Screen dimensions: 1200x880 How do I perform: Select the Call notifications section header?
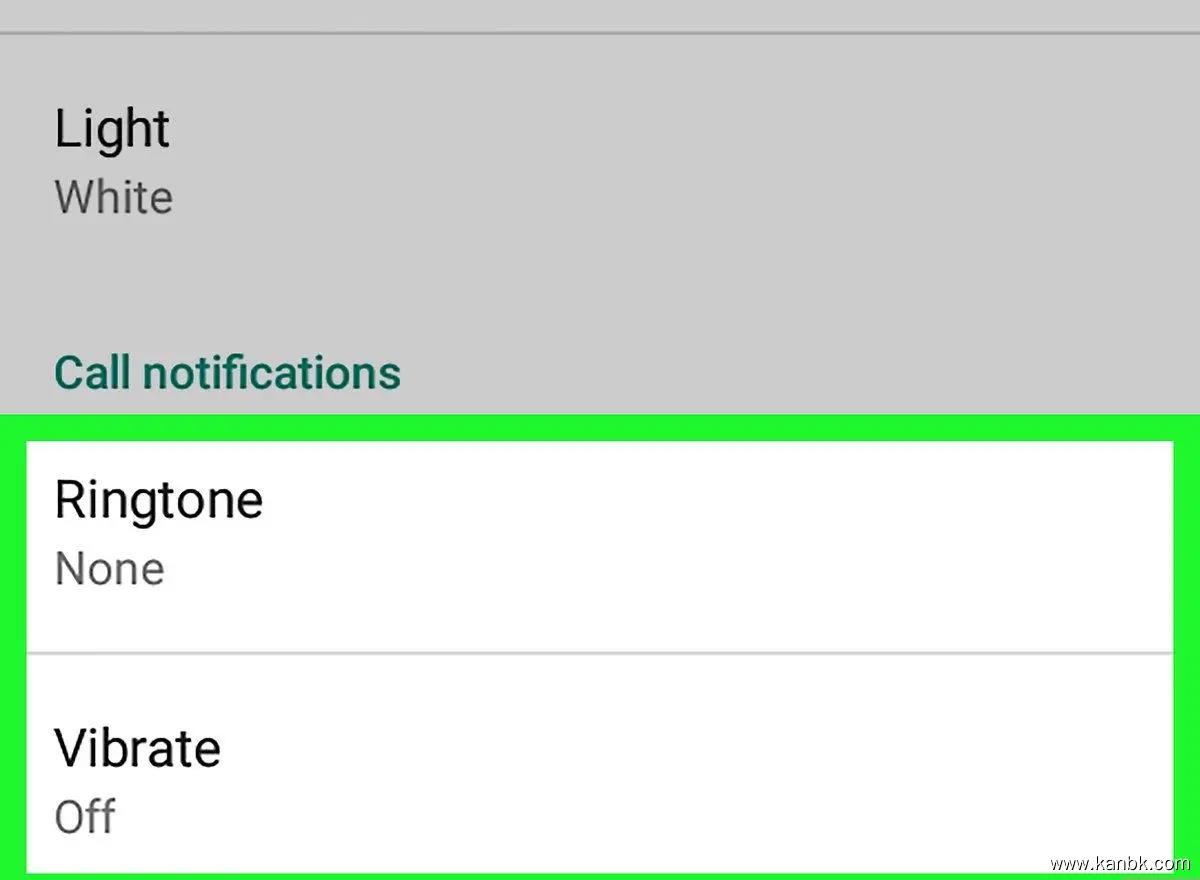pyautogui.click(x=227, y=372)
